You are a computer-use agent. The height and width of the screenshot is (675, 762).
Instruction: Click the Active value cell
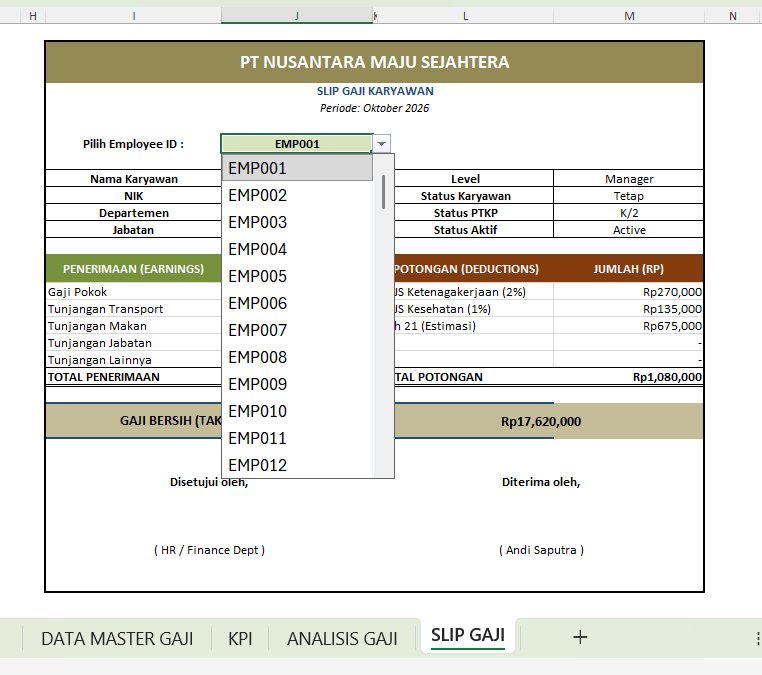(629, 230)
